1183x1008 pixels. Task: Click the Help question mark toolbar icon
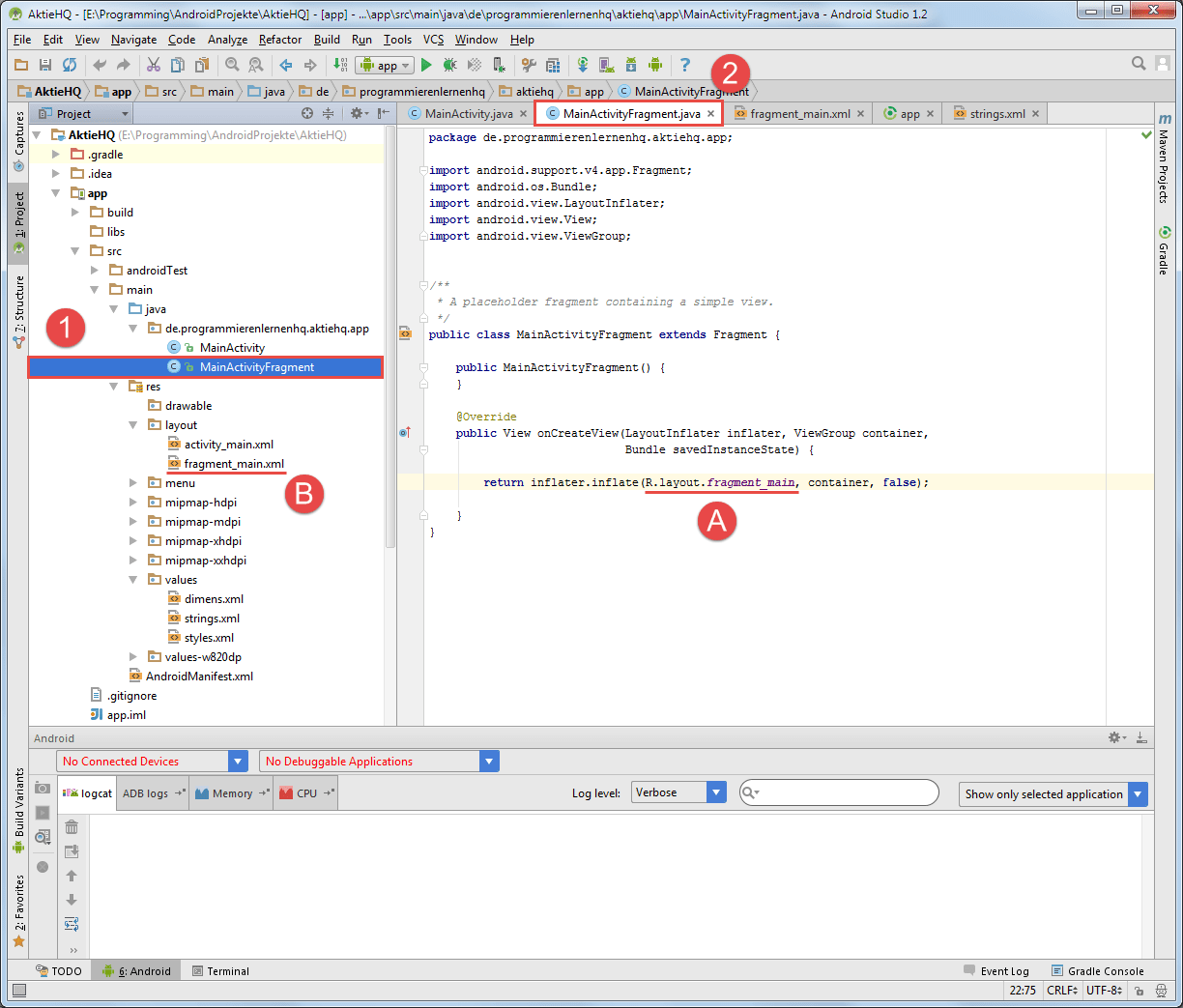[686, 65]
